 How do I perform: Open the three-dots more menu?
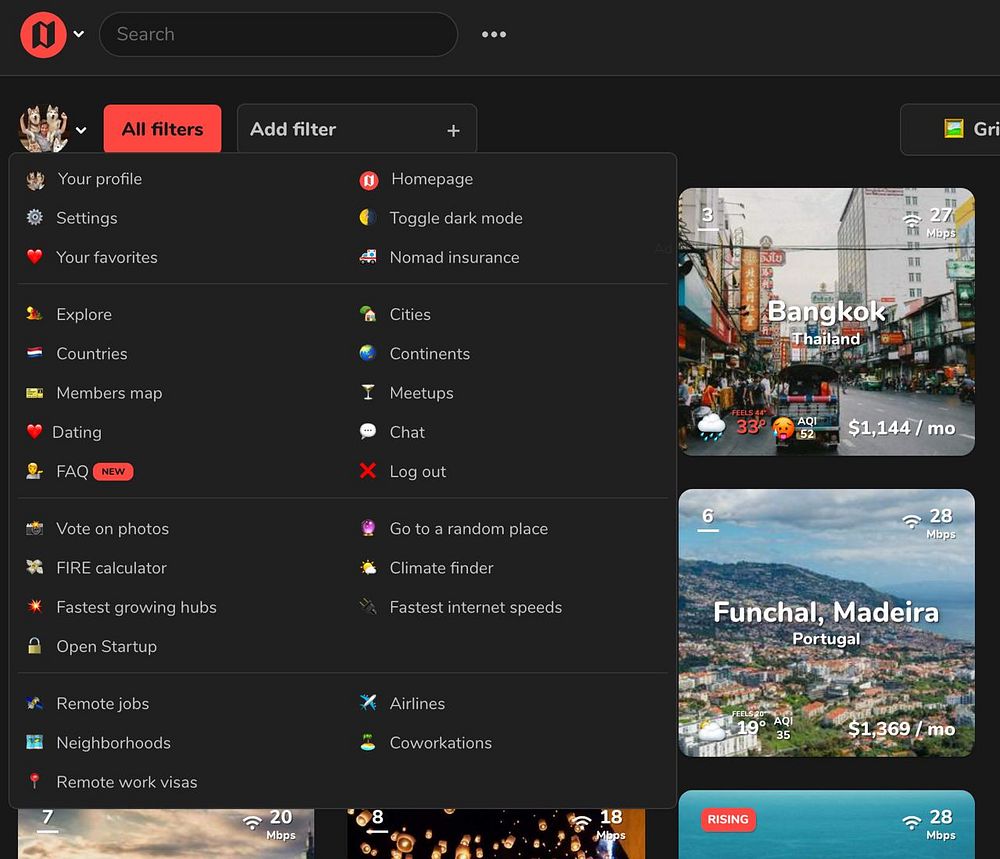click(x=494, y=34)
